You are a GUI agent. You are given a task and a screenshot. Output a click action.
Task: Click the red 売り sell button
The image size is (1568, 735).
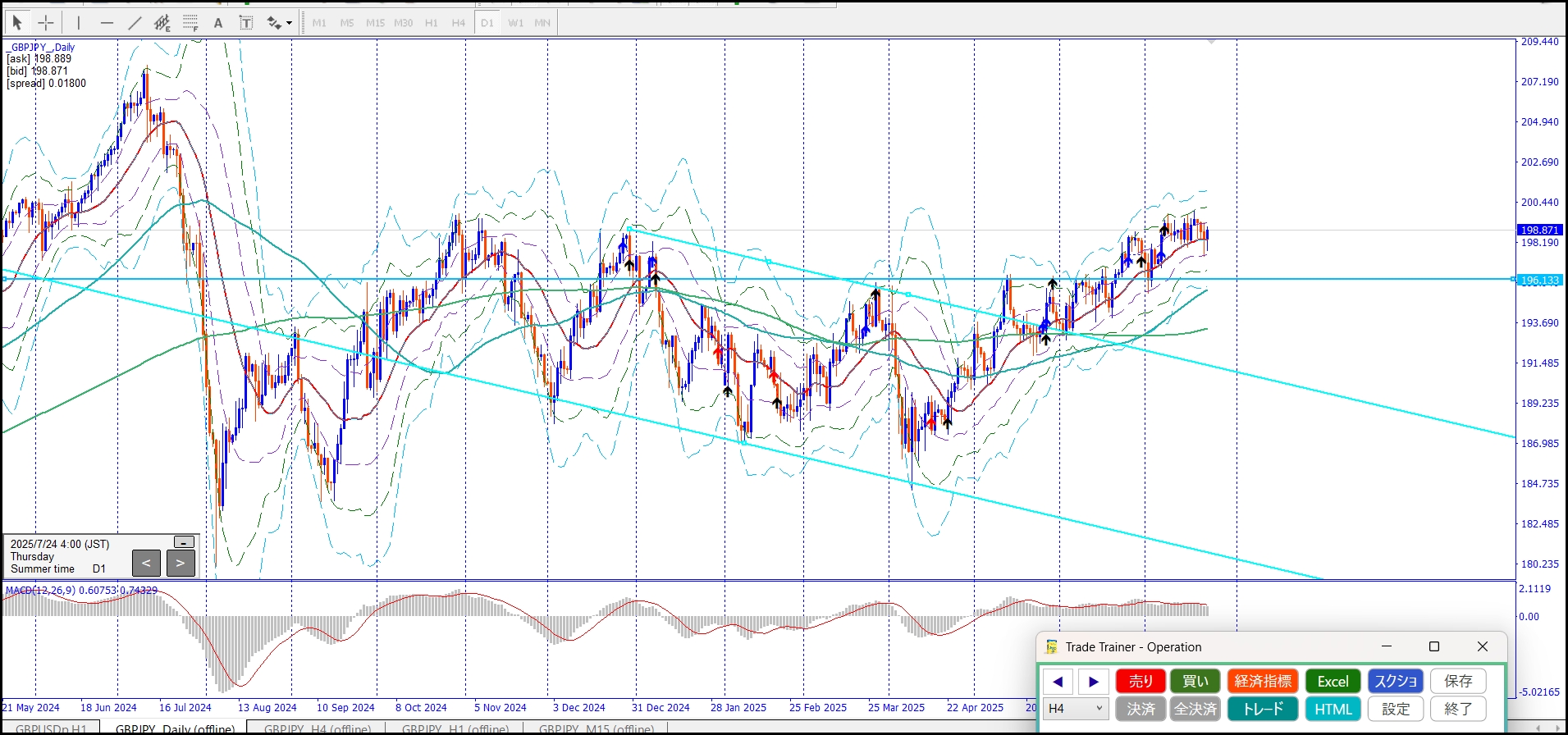1141,681
